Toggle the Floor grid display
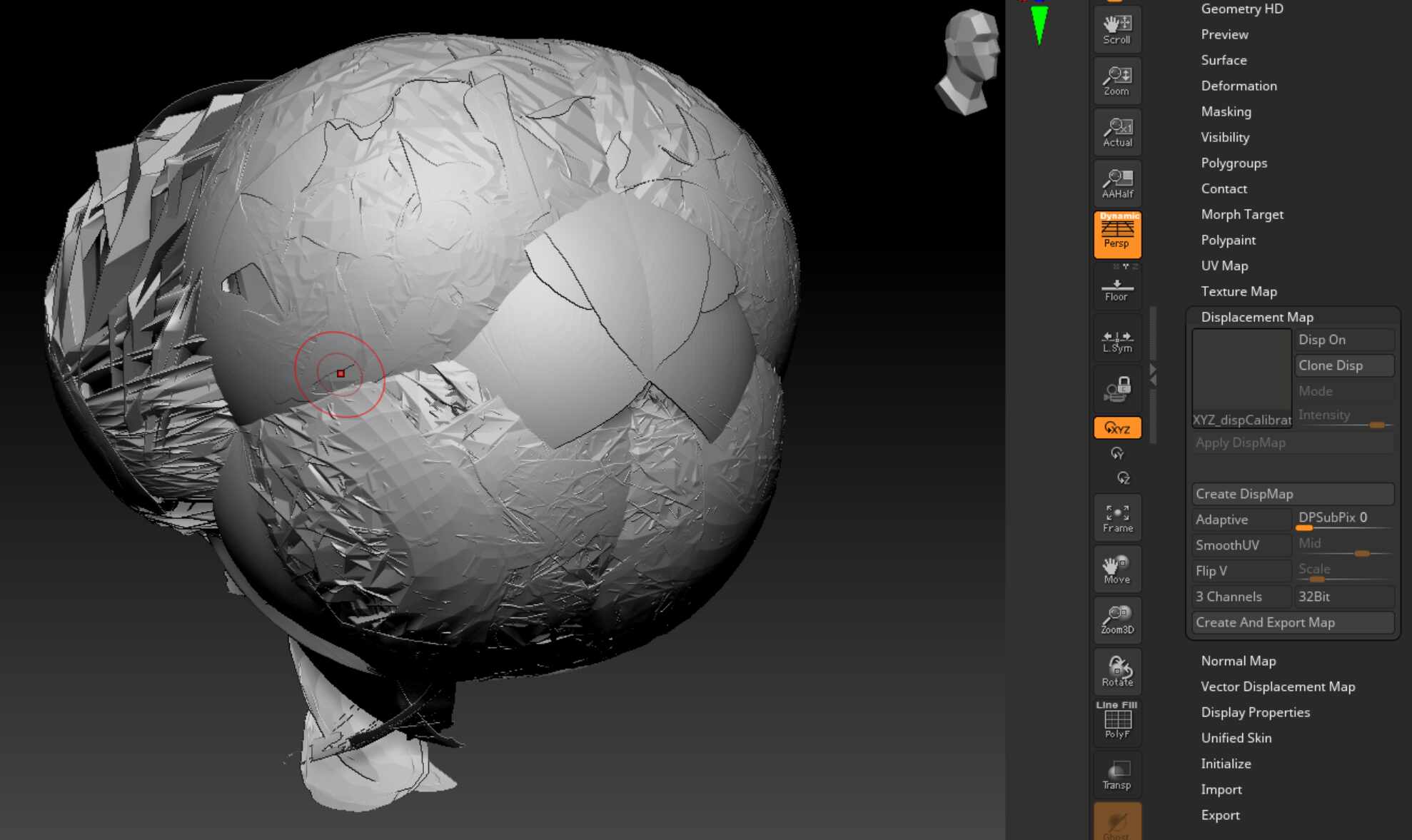This screenshot has width=1412, height=840. tap(1117, 288)
